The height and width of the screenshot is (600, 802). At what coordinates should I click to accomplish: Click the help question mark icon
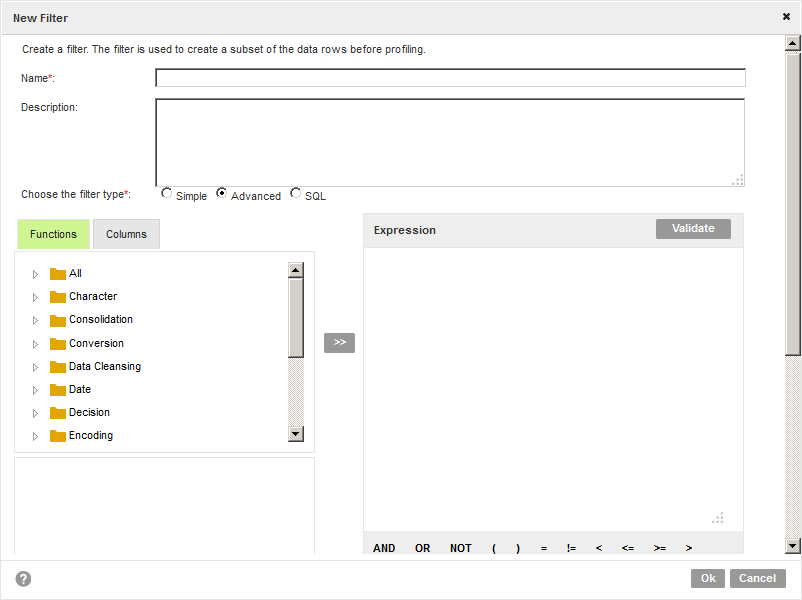tap(23, 579)
